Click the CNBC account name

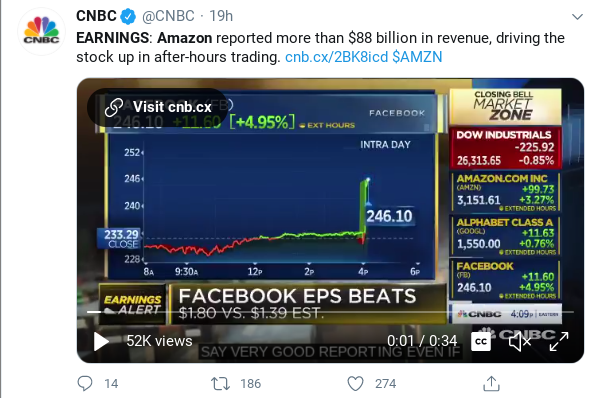96,16
